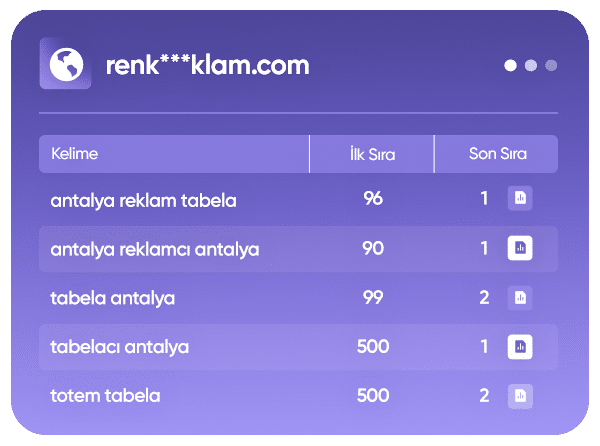Screen dimensions: 600x446
Task: Select keyword antalya reklam tabela
Action: pos(143,199)
